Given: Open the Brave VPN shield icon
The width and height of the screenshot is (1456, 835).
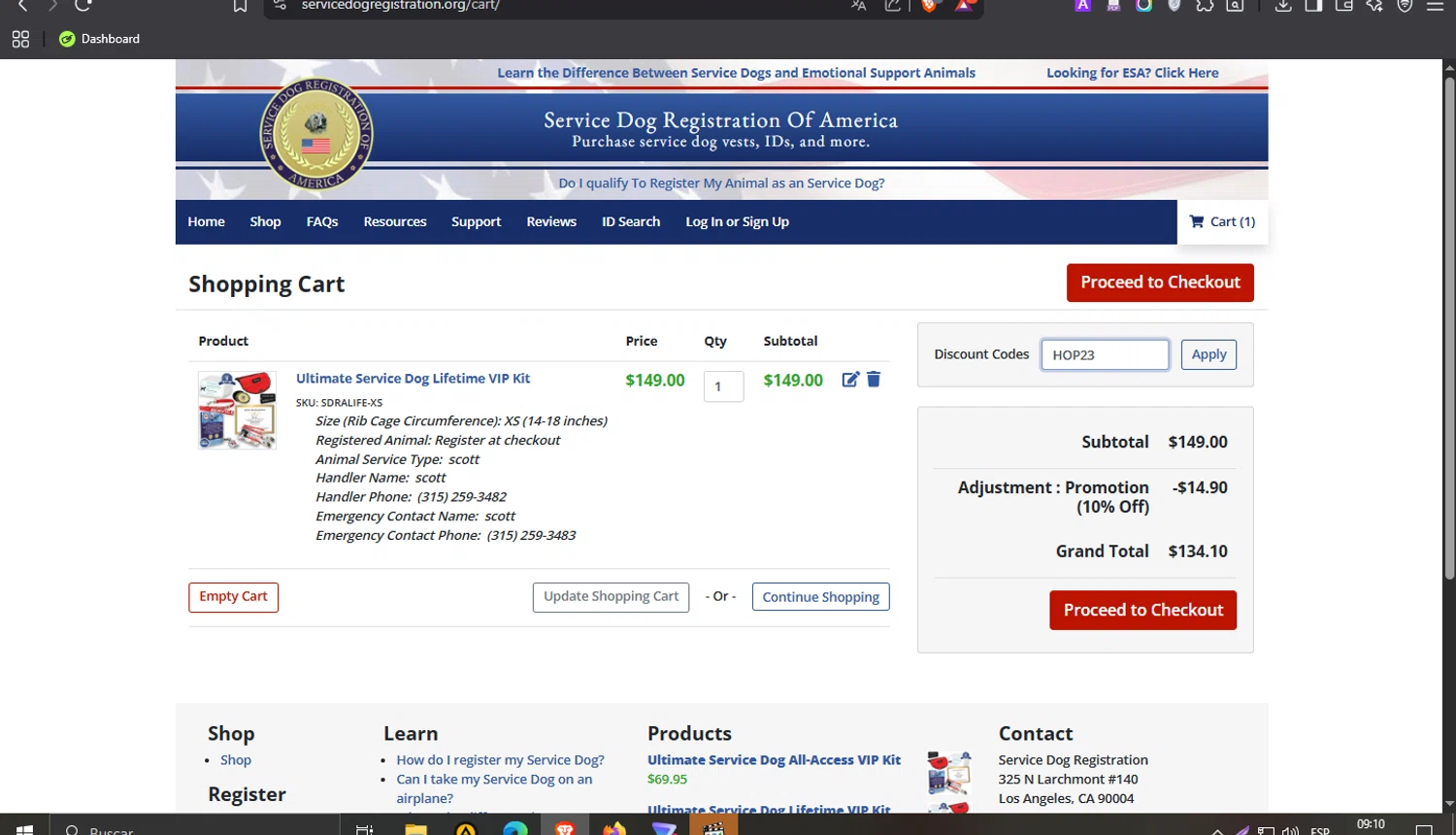Looking at the screenshot, I should pos(1405,6).
